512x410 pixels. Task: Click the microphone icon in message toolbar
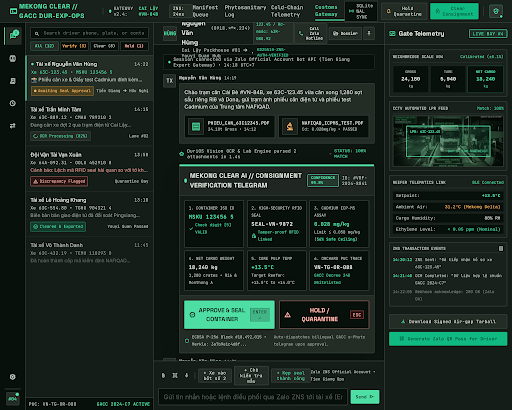186,375
